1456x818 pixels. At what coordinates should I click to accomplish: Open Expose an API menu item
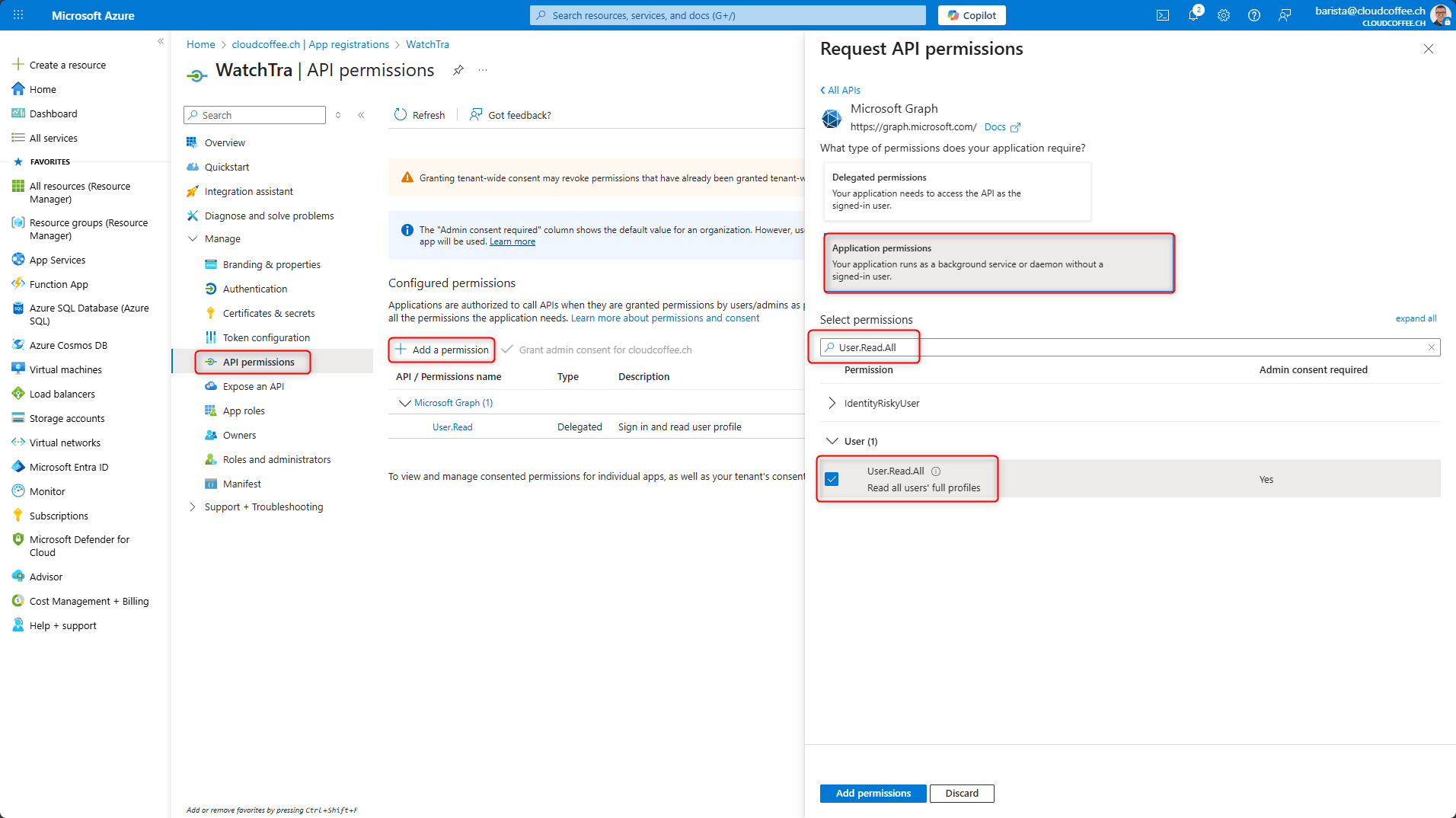(253, 386)
